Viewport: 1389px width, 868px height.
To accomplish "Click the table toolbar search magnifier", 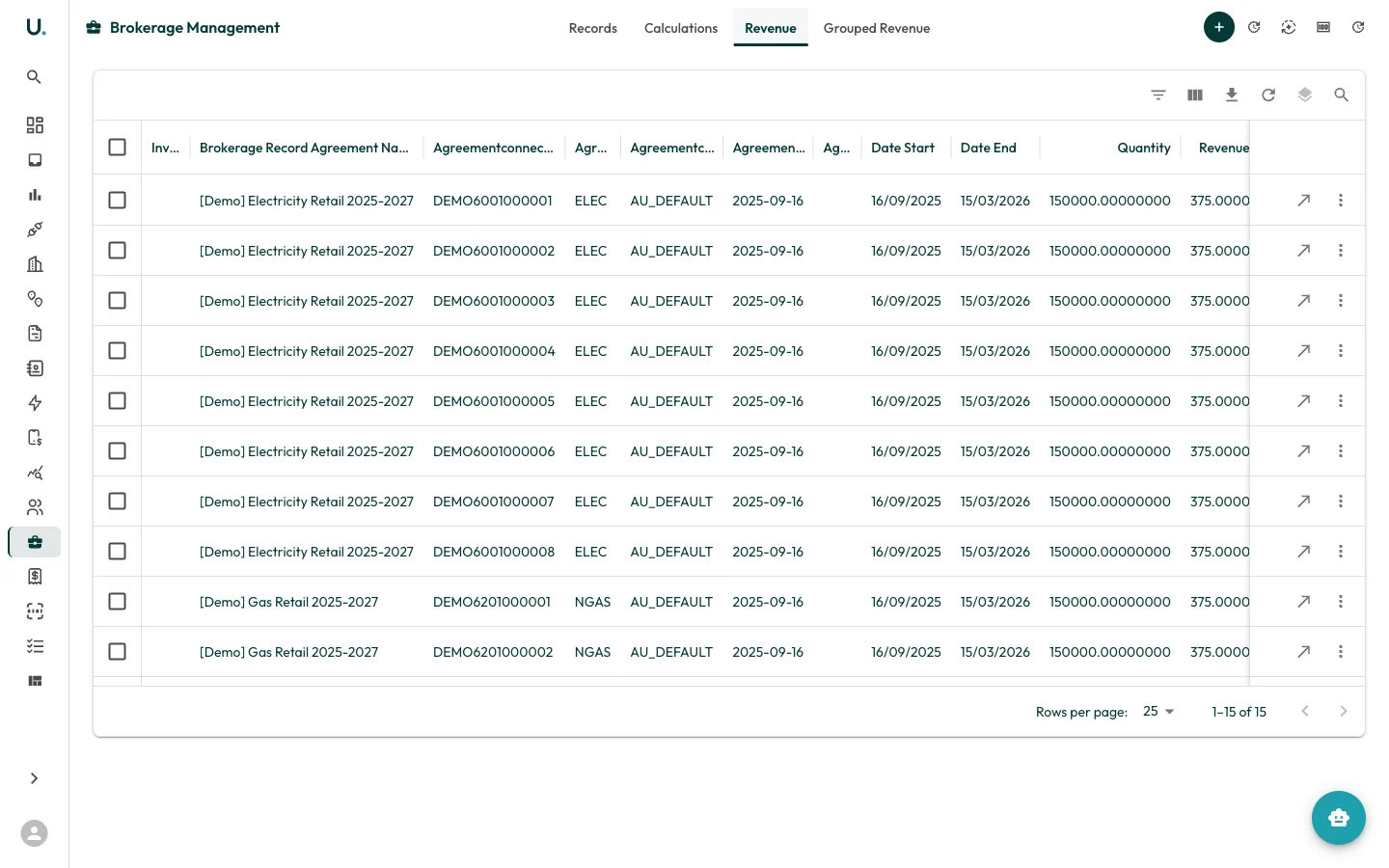I will point(1342,95).
